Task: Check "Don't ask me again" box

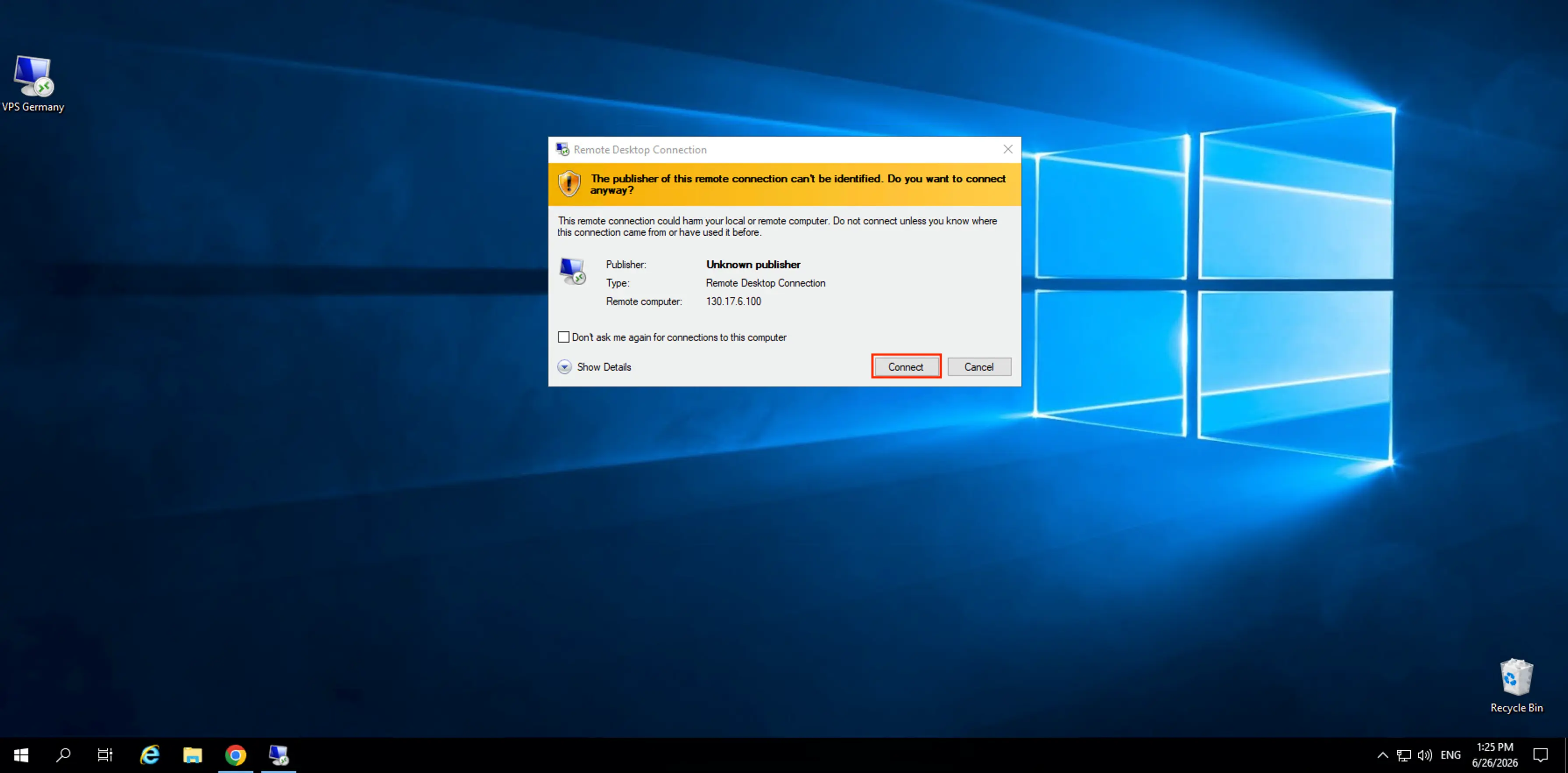Action: point(564,337)
